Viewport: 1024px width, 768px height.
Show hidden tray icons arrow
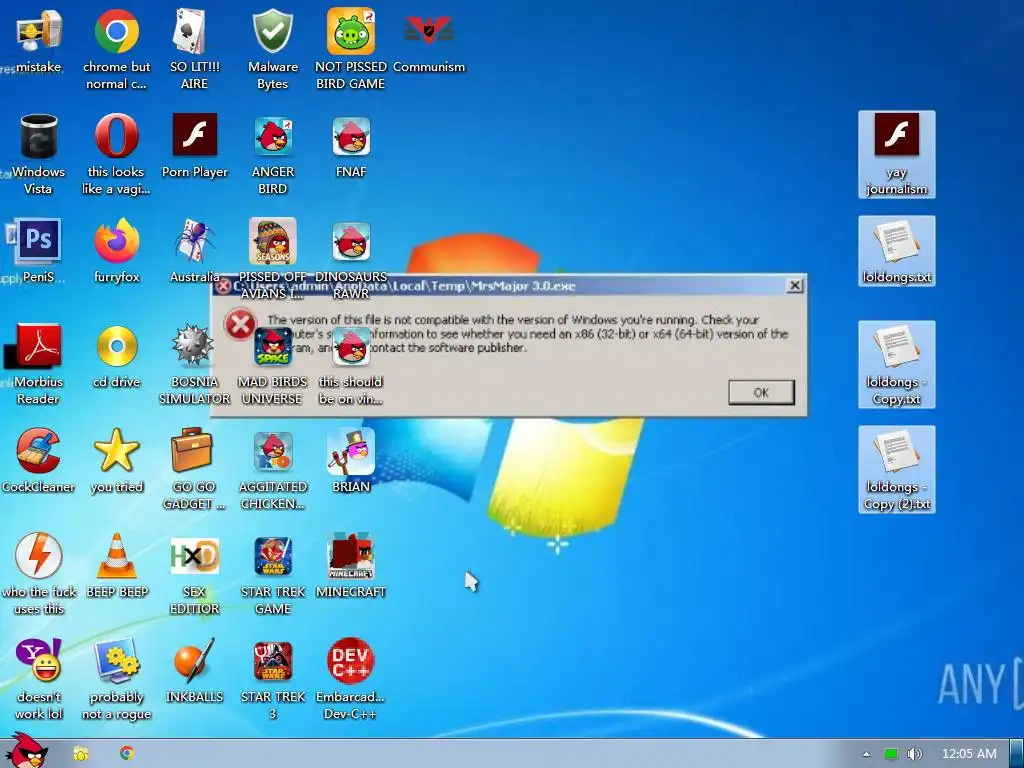coord(866,754)
